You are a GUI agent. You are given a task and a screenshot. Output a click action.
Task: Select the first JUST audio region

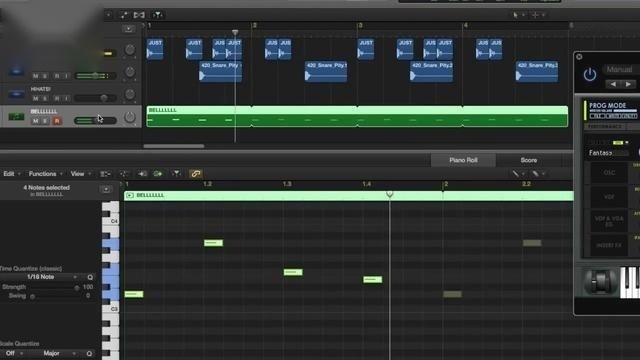tap(155, 49)
